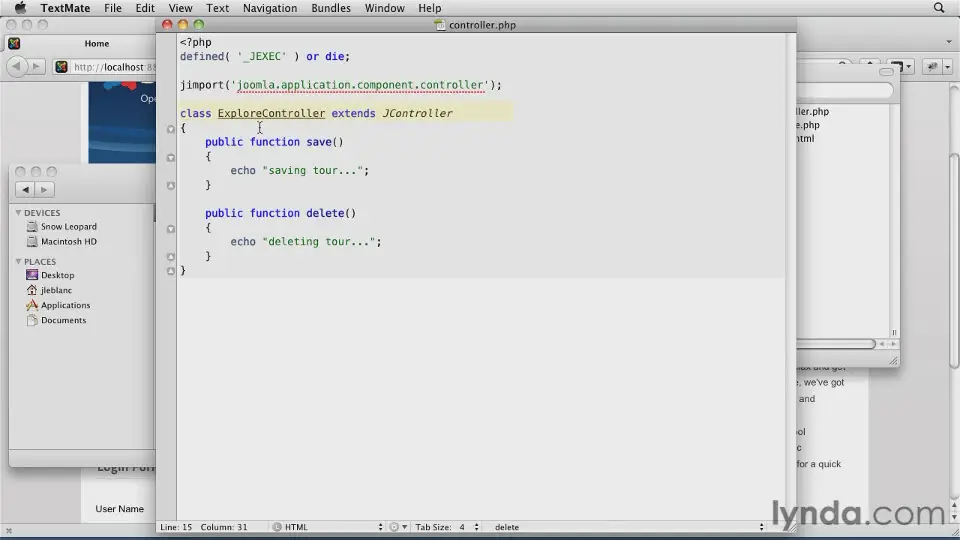
Task: Collapse fold marker beside class opening brace
Action: 171,129
